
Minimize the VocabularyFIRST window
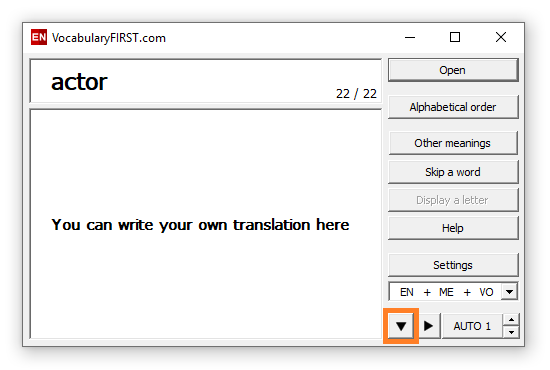[x=410, y=37]
